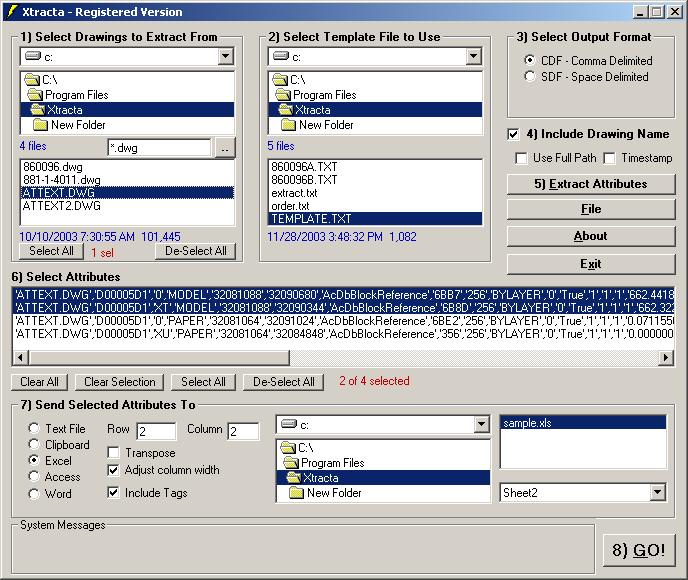
Task: Select Xtracta folder in template directory list
Action: point(375,110)
